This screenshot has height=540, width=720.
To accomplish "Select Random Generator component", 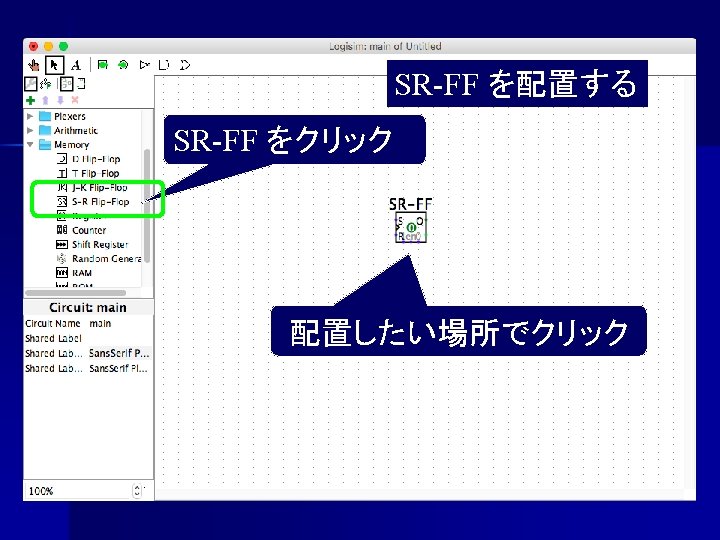I will pyautogui.click(x=99, y=259).
